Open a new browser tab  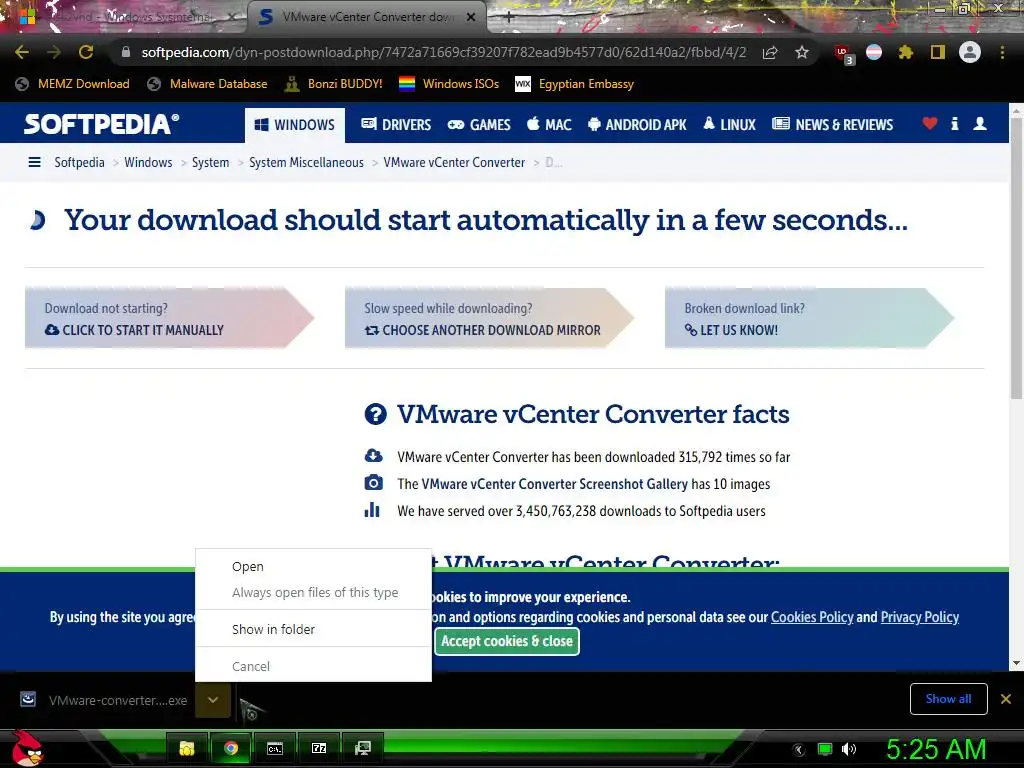pos(509,18)
